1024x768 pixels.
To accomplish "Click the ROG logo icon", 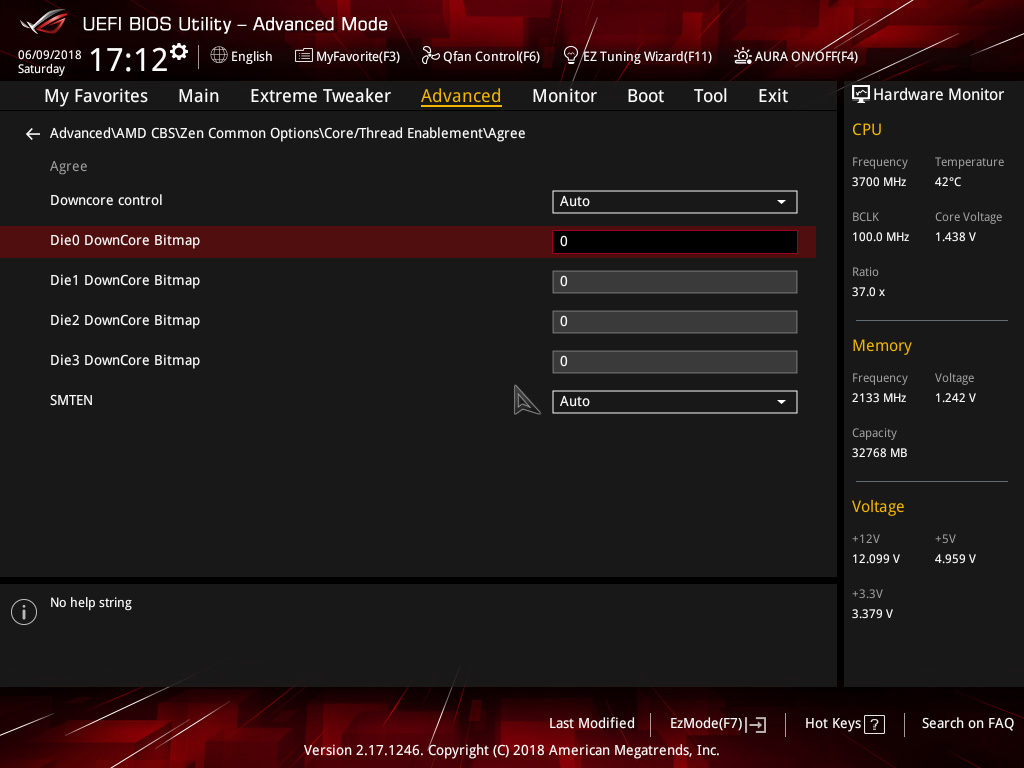I will (x=43, y=23).
